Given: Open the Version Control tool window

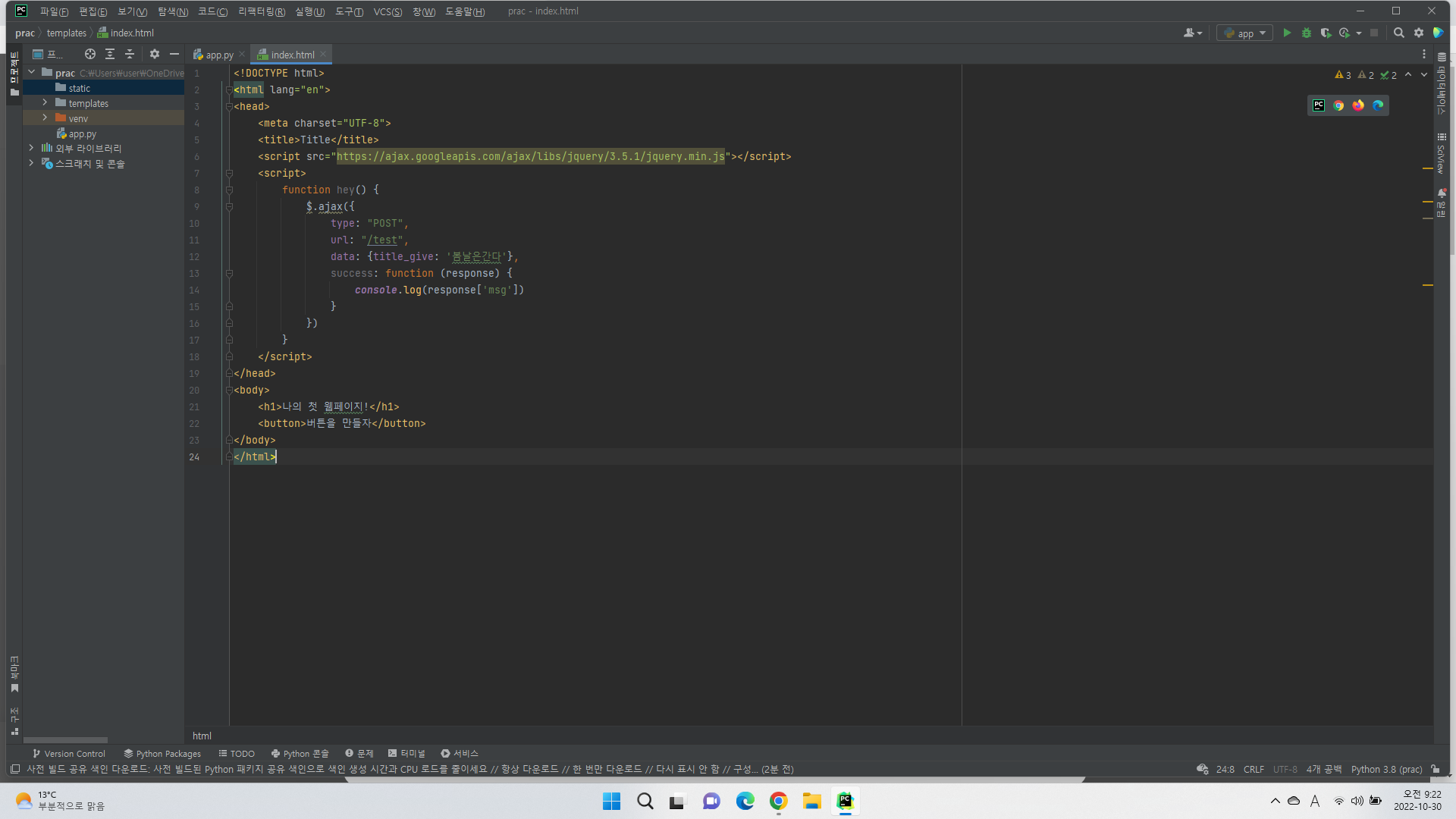Looking at the screenshot, I should coord(69,753).
